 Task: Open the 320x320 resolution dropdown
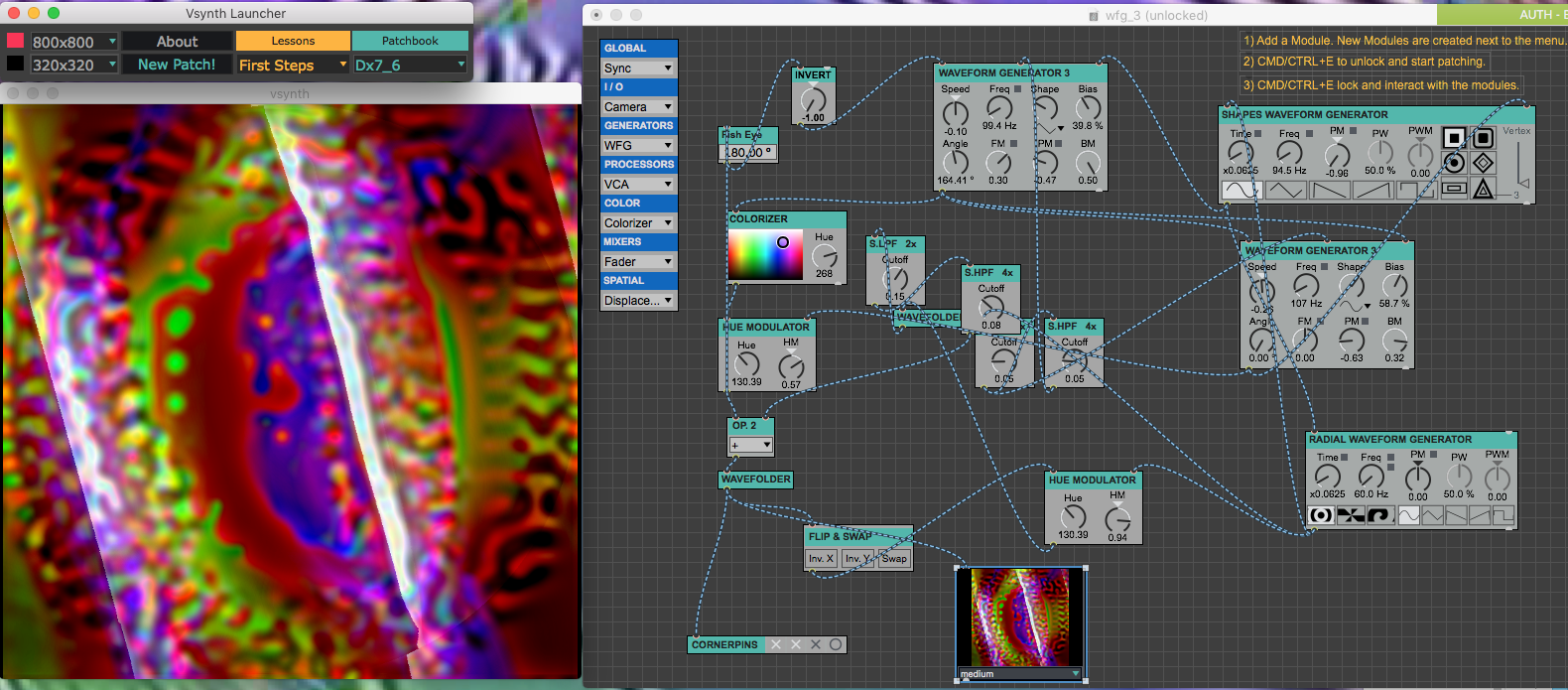[74, 65]
